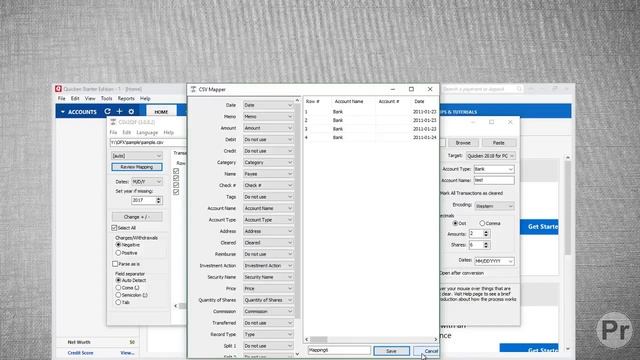Open the Amount mapping dropdown
Viewport: 640px width, 360px height.
268,128
